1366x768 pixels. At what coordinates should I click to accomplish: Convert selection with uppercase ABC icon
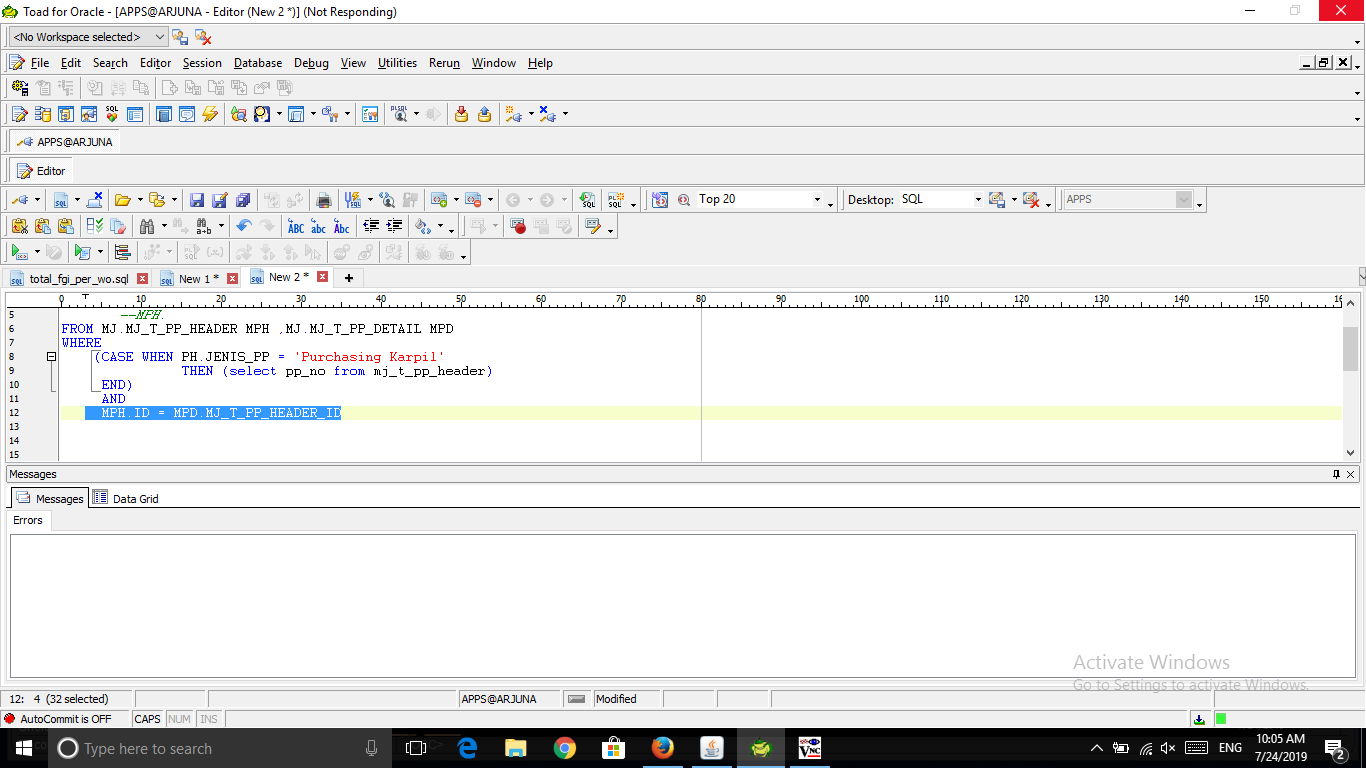click(x=296, y=226)
